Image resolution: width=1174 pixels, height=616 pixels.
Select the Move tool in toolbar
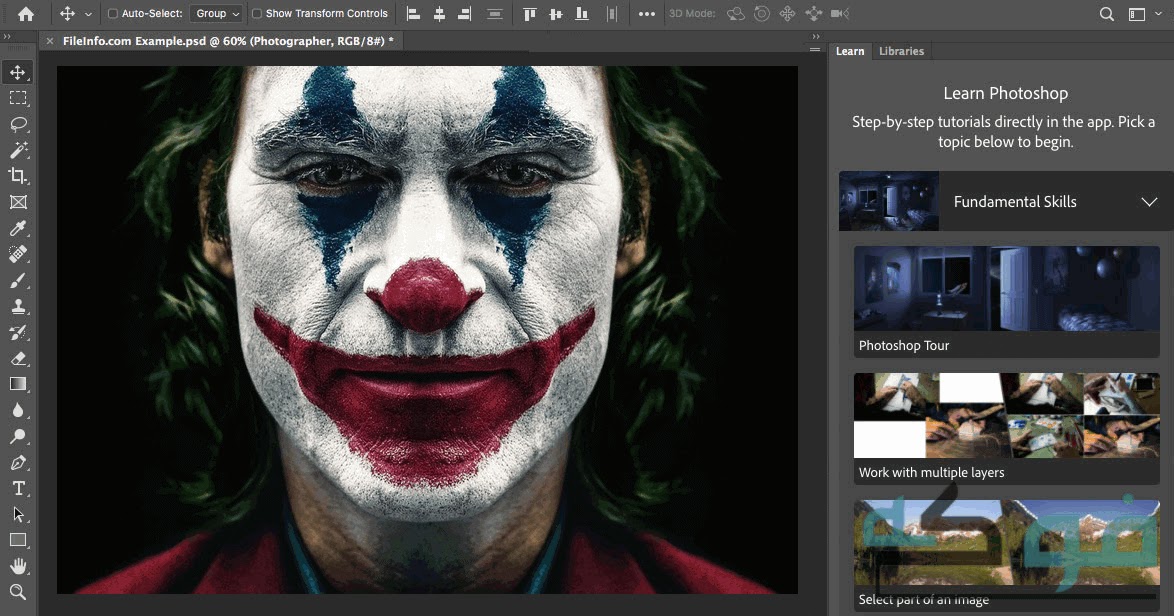click(18, 73)
